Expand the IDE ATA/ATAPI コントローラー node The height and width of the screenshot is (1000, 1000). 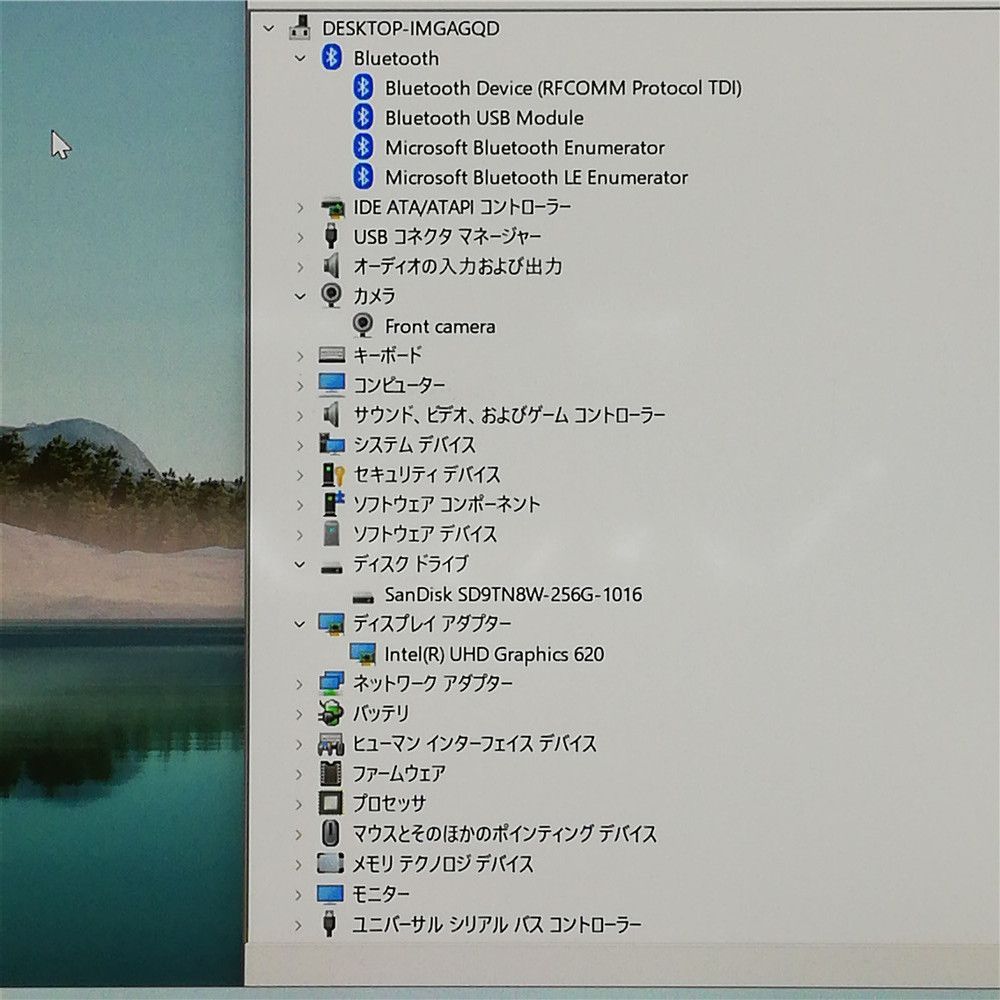[x=300, y=207]
